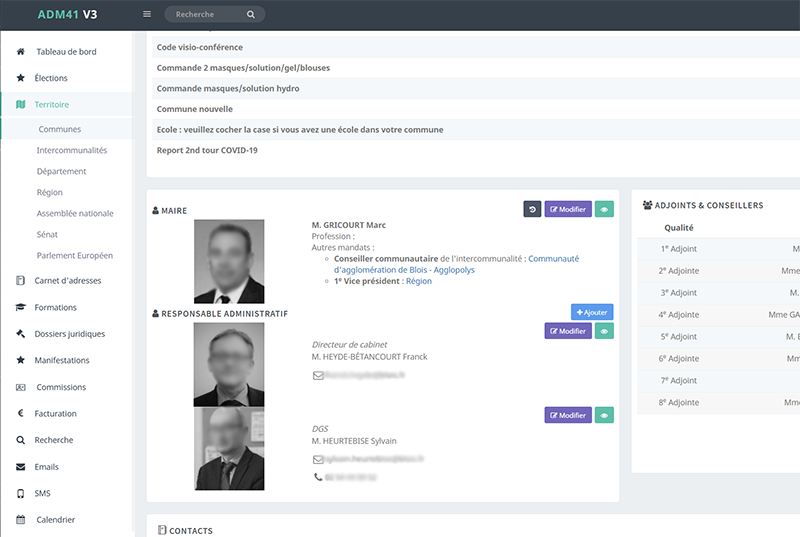Click the 8e Adjointe table row

(718, 402)
